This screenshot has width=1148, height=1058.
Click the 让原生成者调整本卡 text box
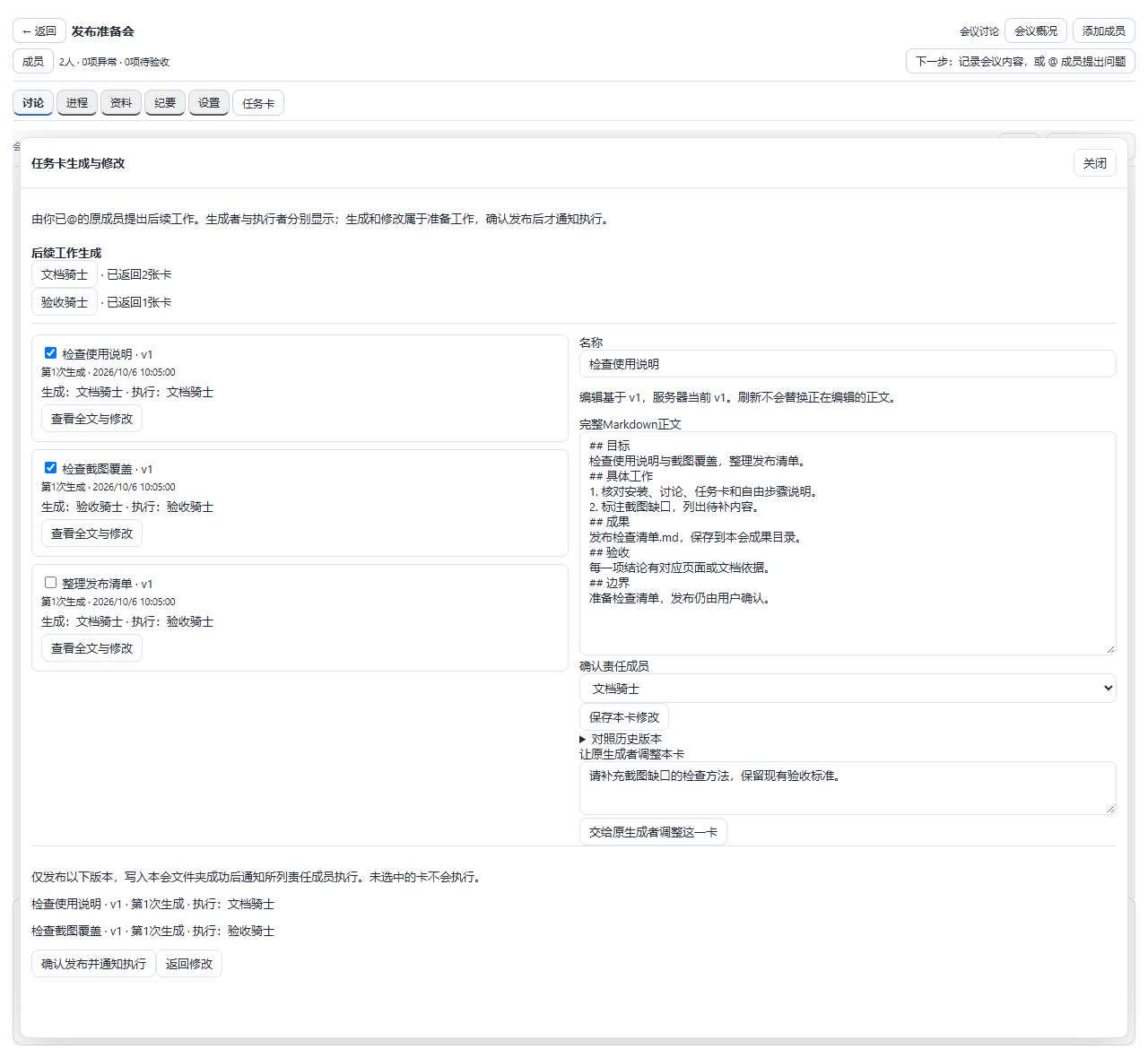coord(848,788)
